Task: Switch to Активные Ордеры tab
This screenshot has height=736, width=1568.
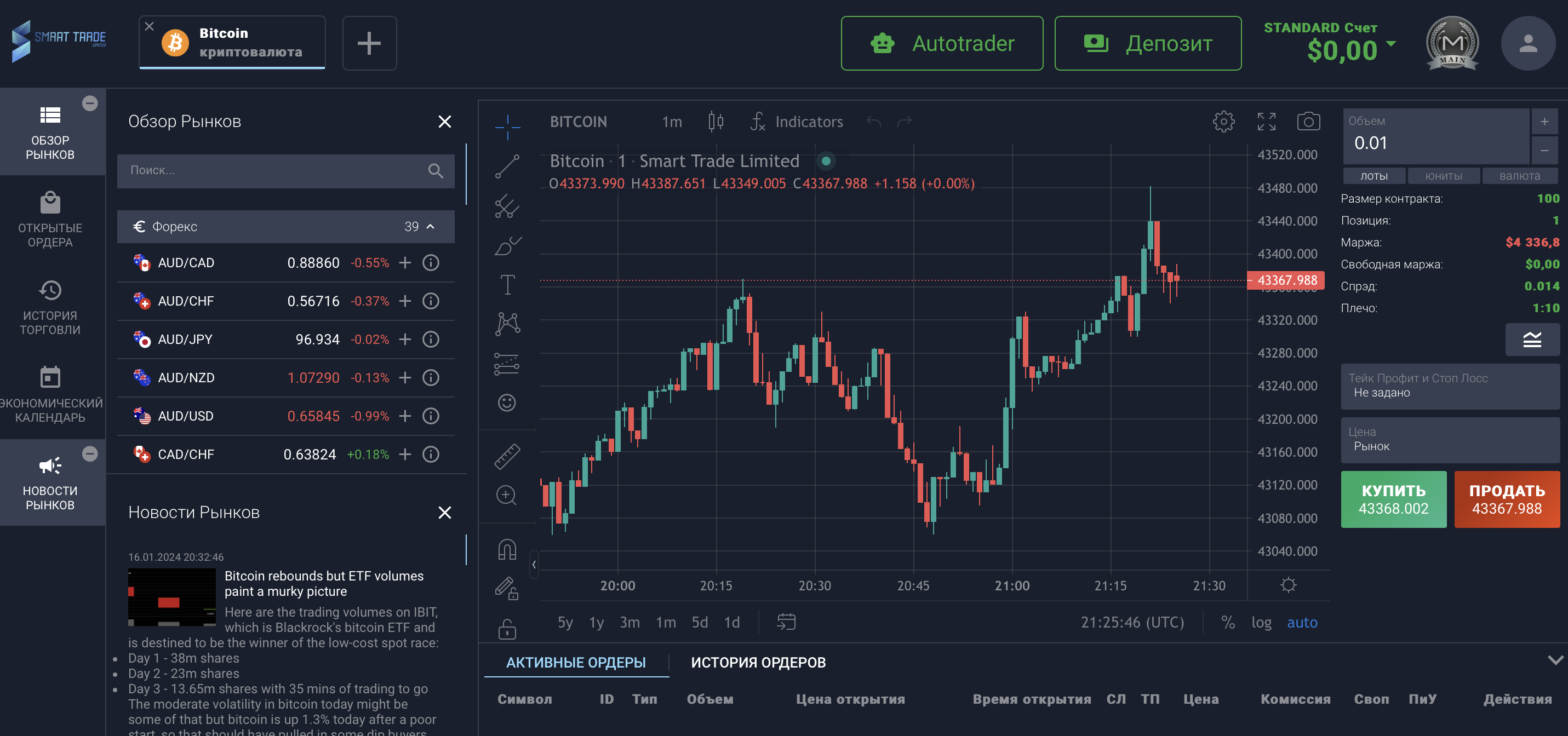Action: 576,663
